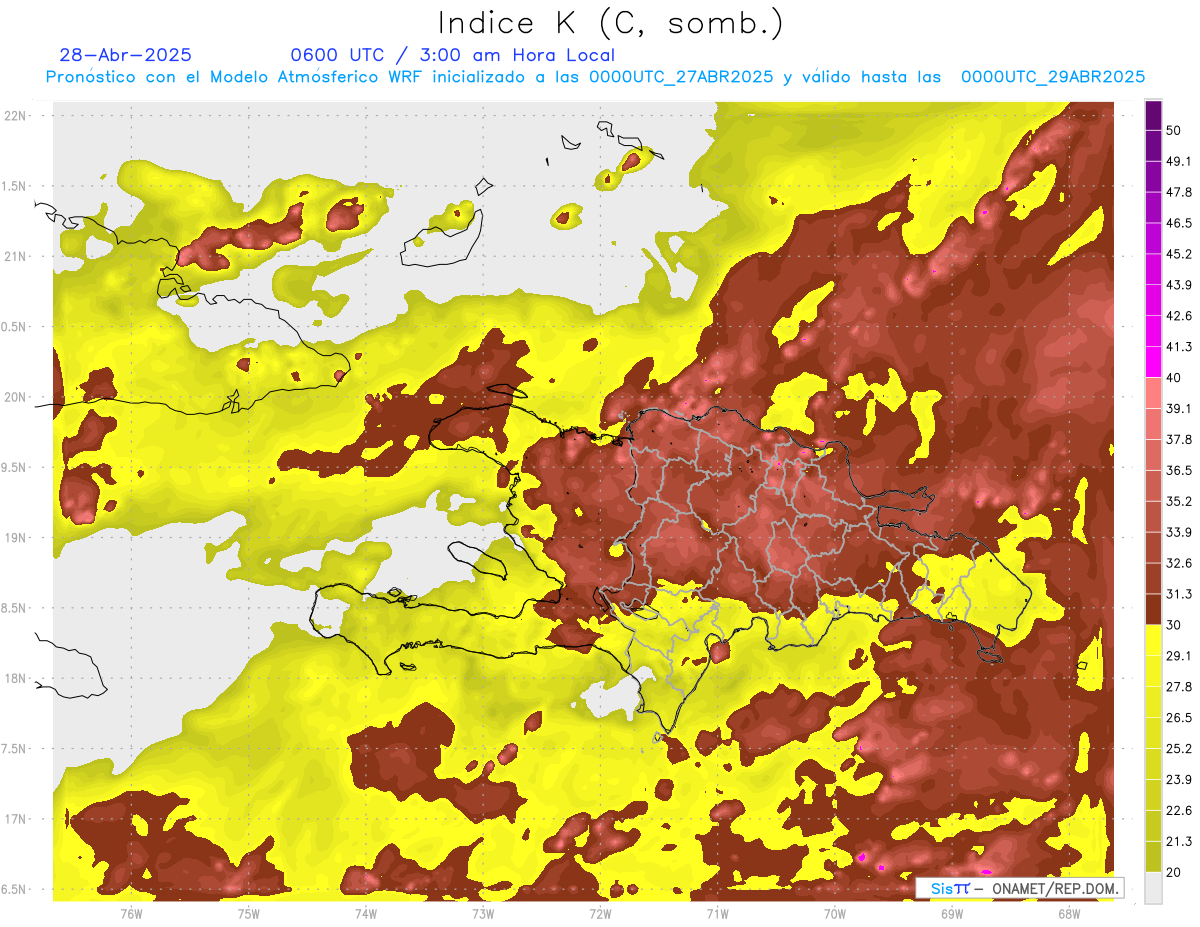Select the '19N' latitude label
This screenshot has width=1200, height=927.
[15, 537]
